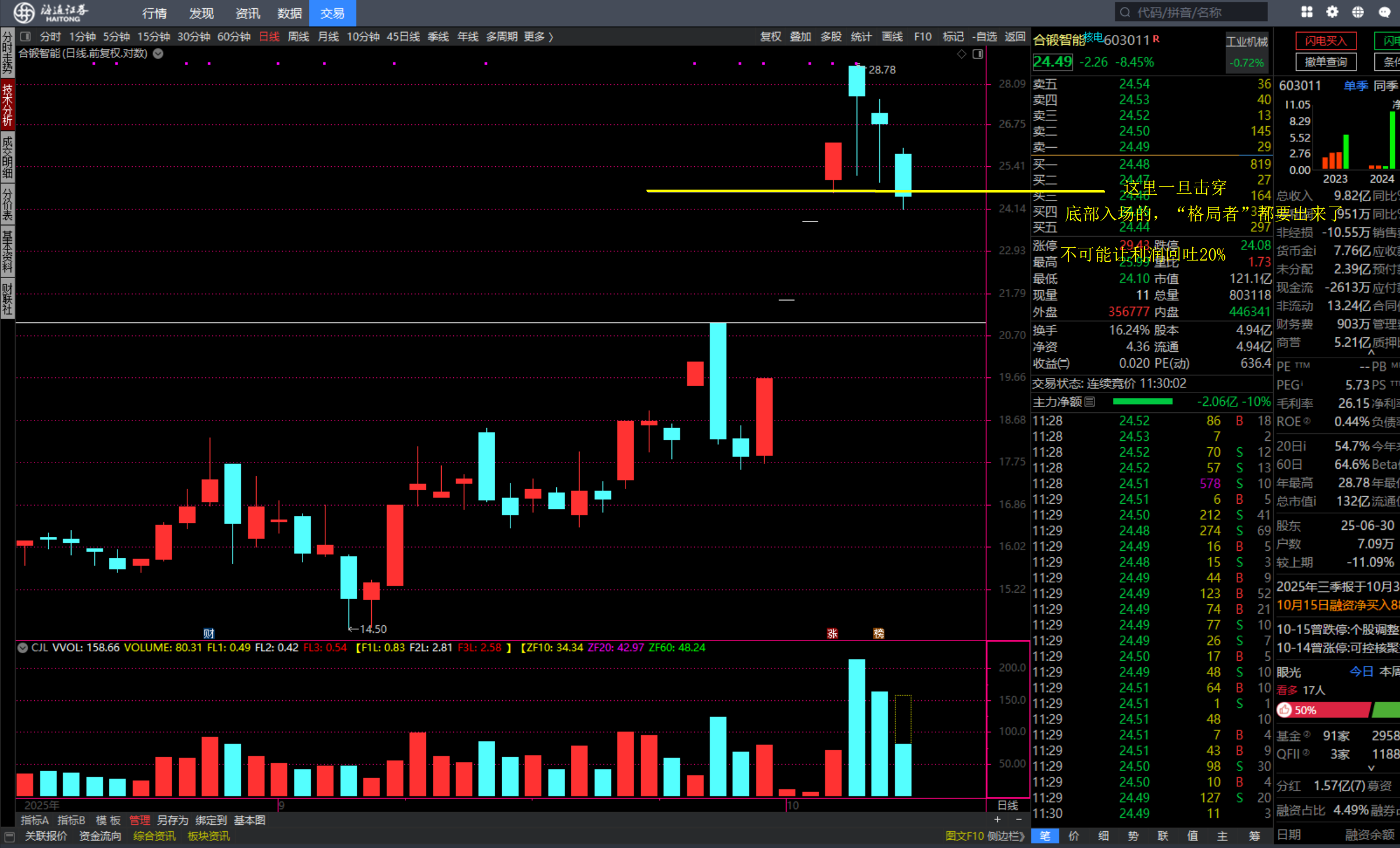Open settings via the gear icon
Screen dimensions: 1400x848
point(1332,12)
